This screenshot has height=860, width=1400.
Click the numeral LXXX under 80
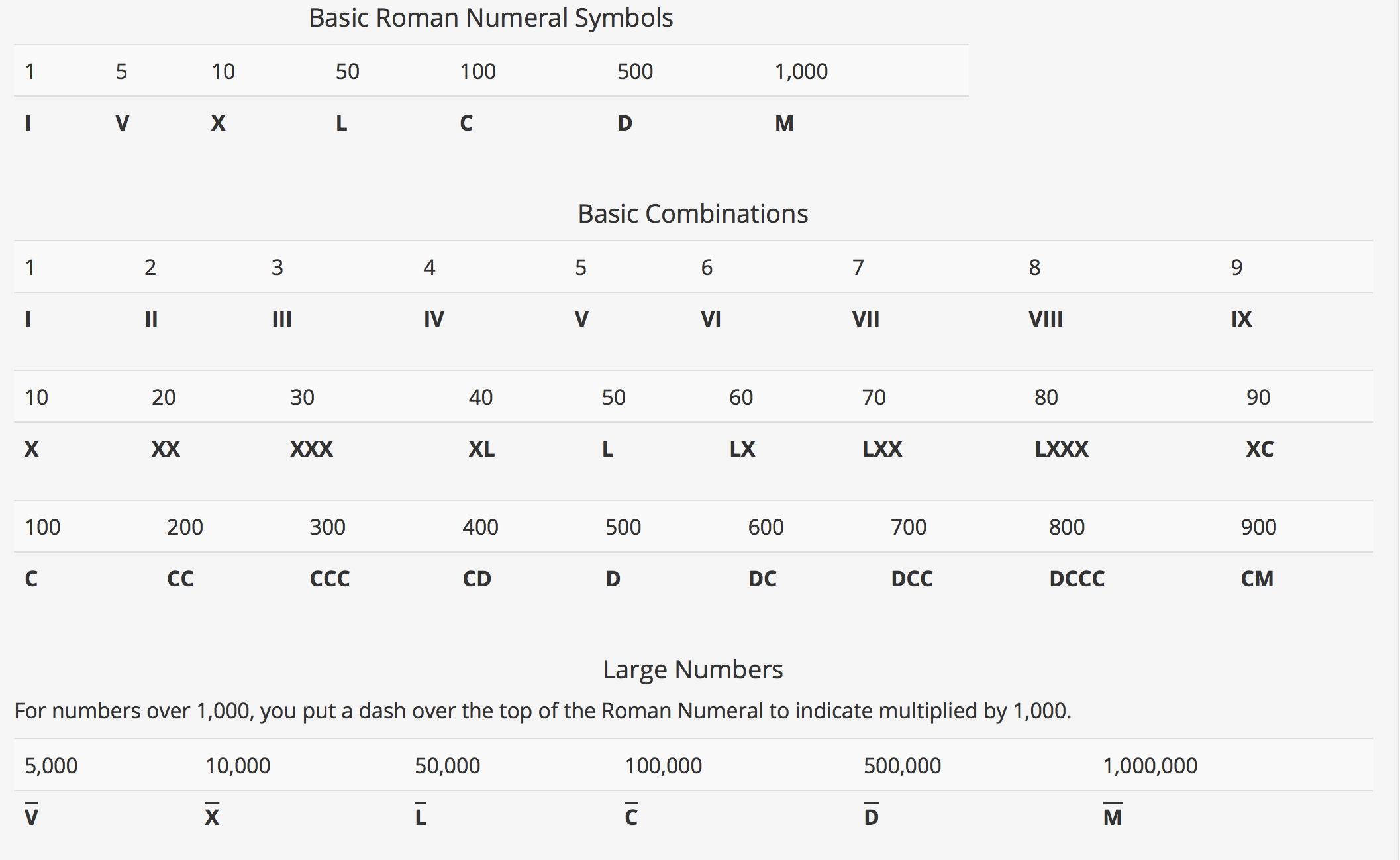[1061, 449]
